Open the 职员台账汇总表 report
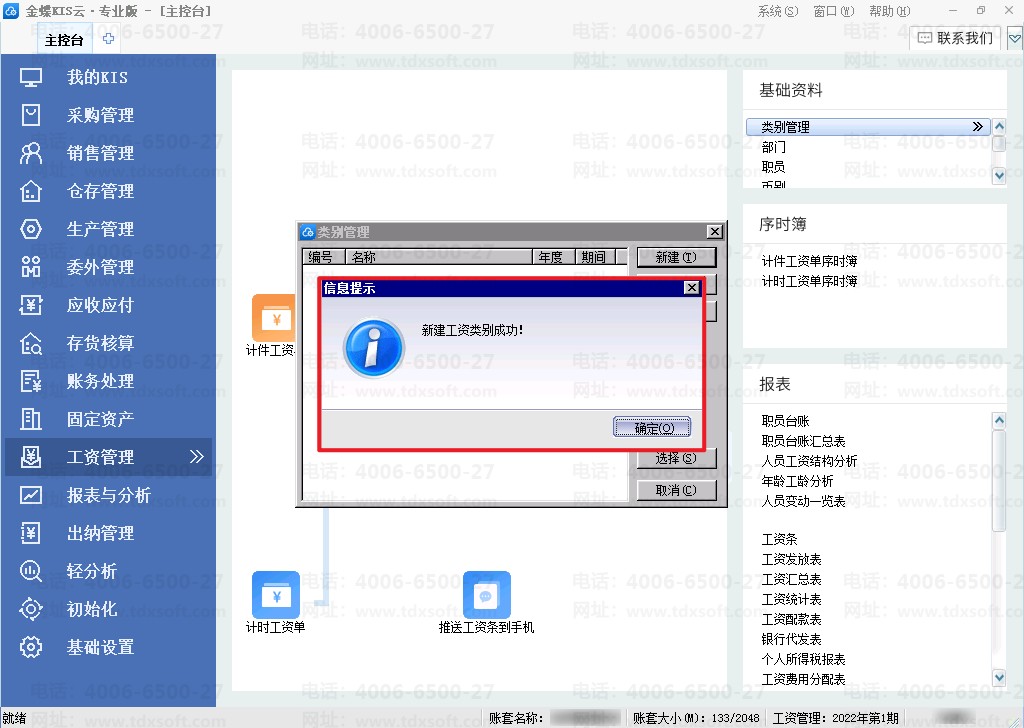Viewport: 1024px width, 728px height. (803, 441)
